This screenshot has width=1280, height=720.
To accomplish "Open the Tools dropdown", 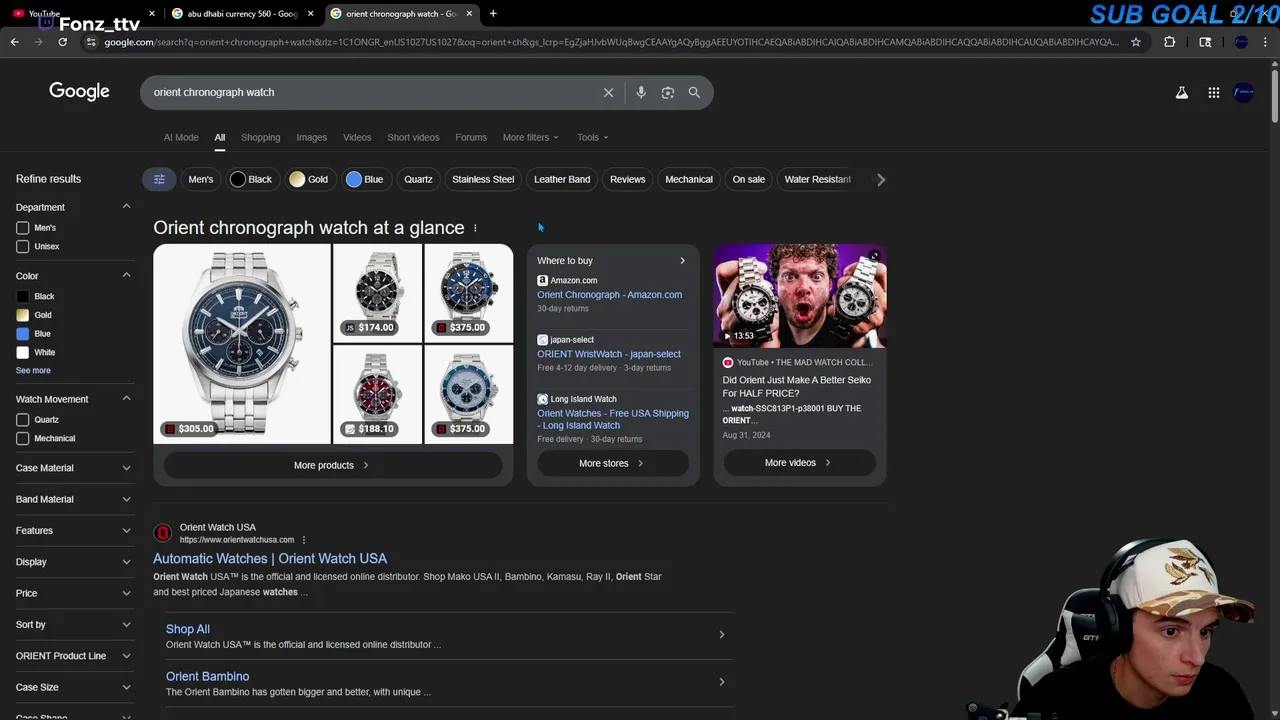I will click(592, 137).
